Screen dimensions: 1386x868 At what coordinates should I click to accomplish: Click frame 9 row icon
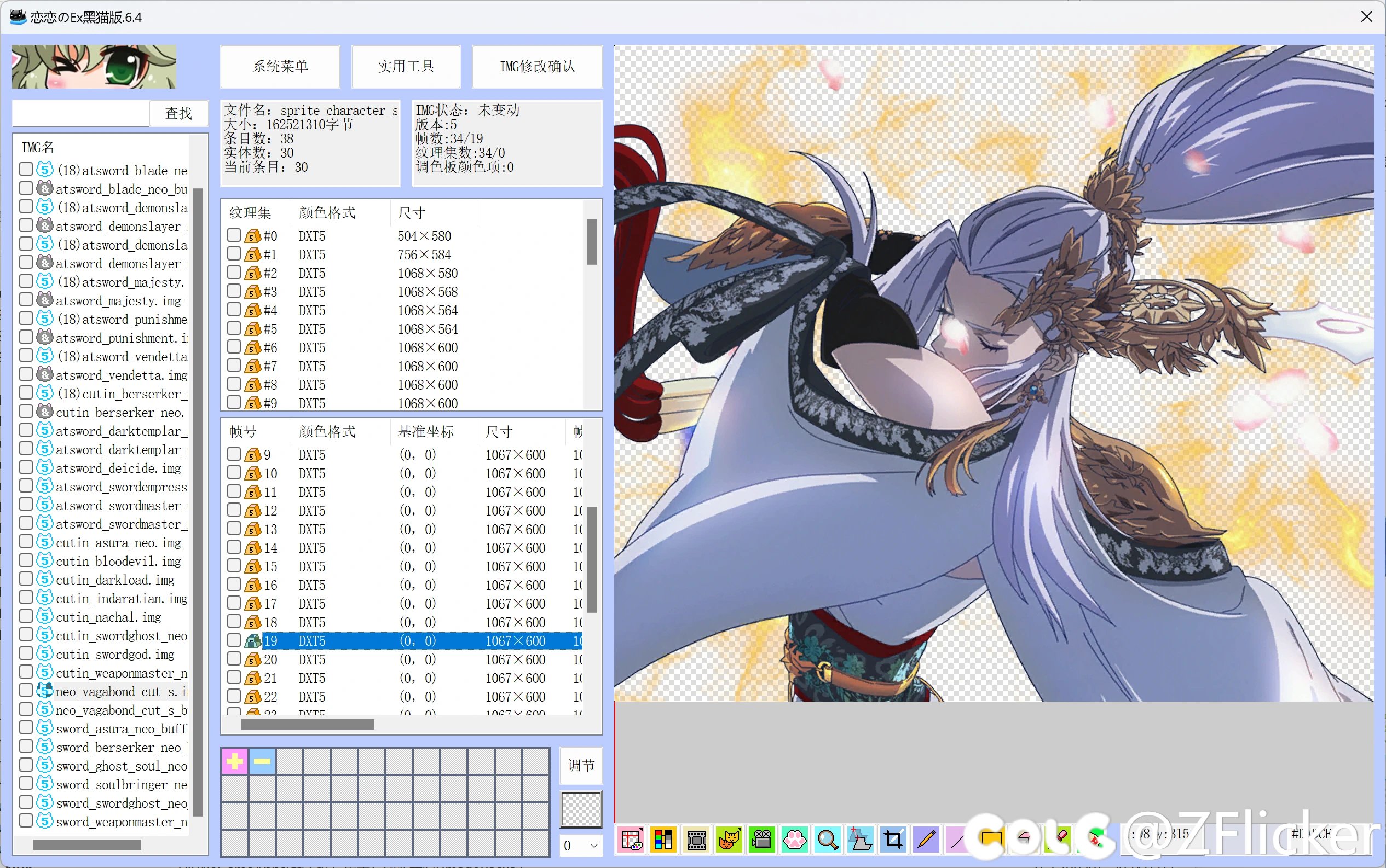[253, 455]
